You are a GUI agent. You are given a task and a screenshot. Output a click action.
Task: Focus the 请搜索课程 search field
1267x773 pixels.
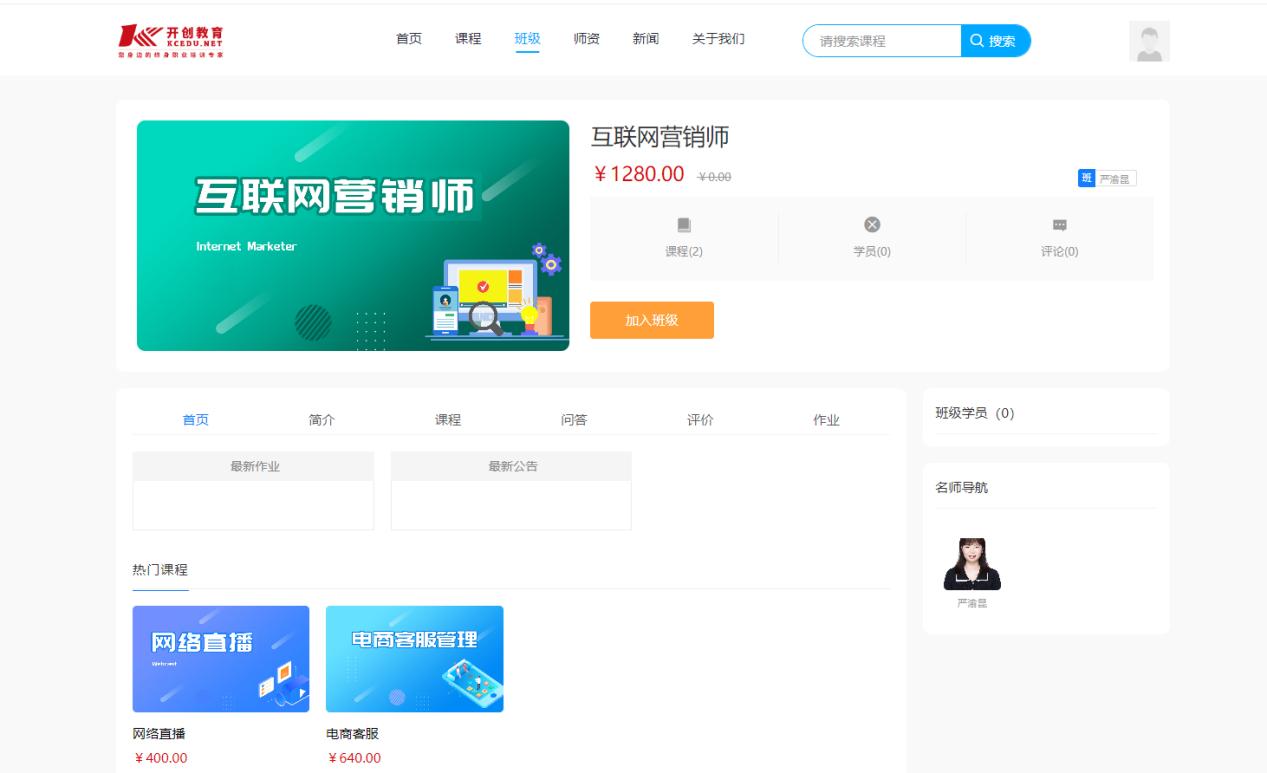point(882,41)
